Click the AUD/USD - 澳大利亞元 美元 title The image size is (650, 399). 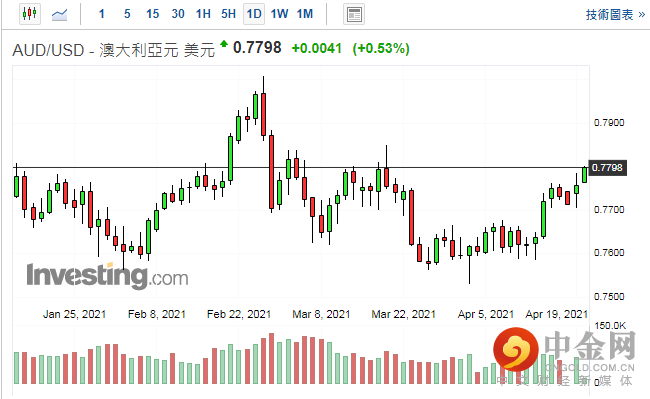pos(114,50)
